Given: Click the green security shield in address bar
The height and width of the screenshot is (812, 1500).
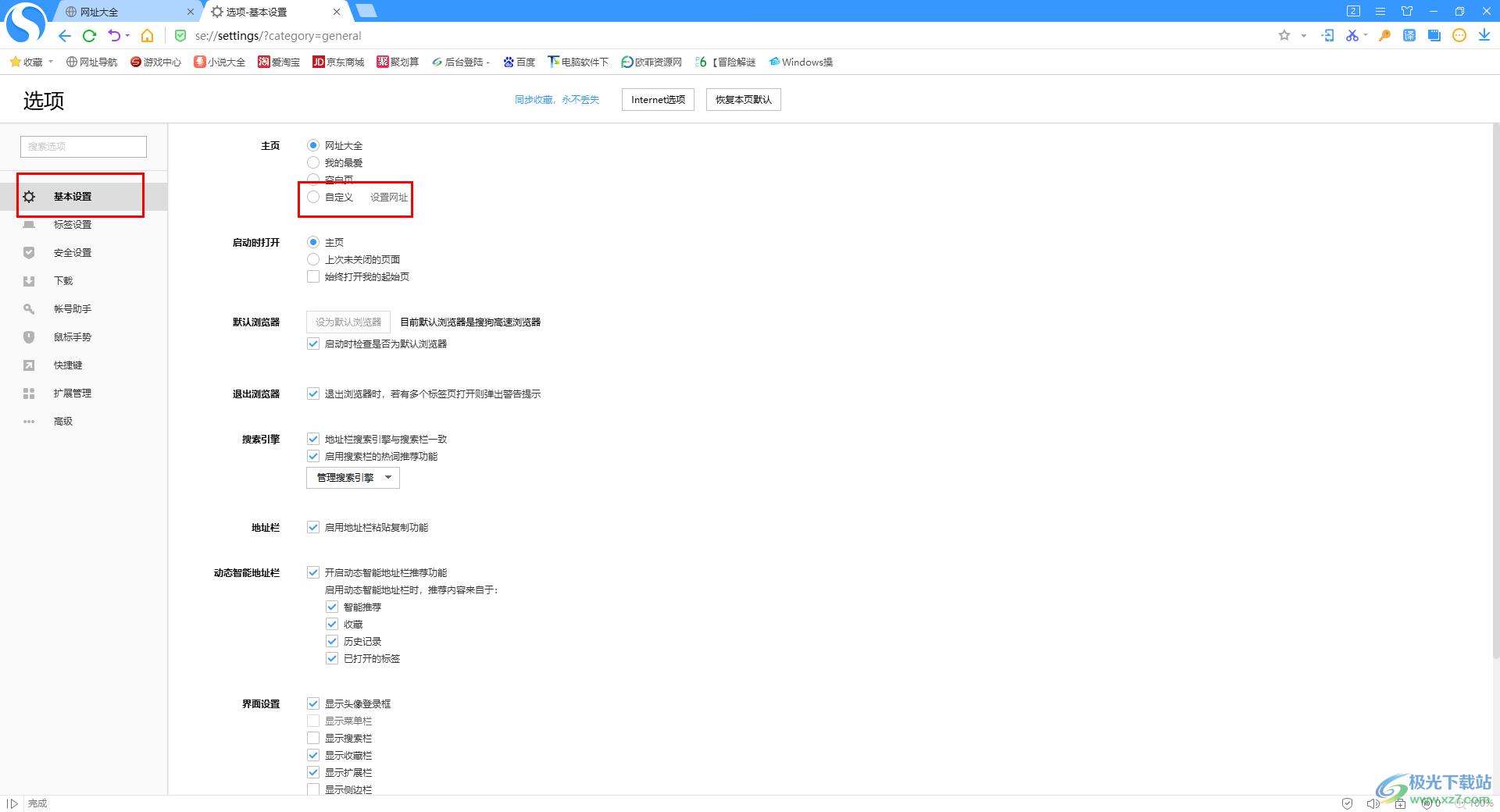Looking at the screenshot, I should [x=180, y=36].
